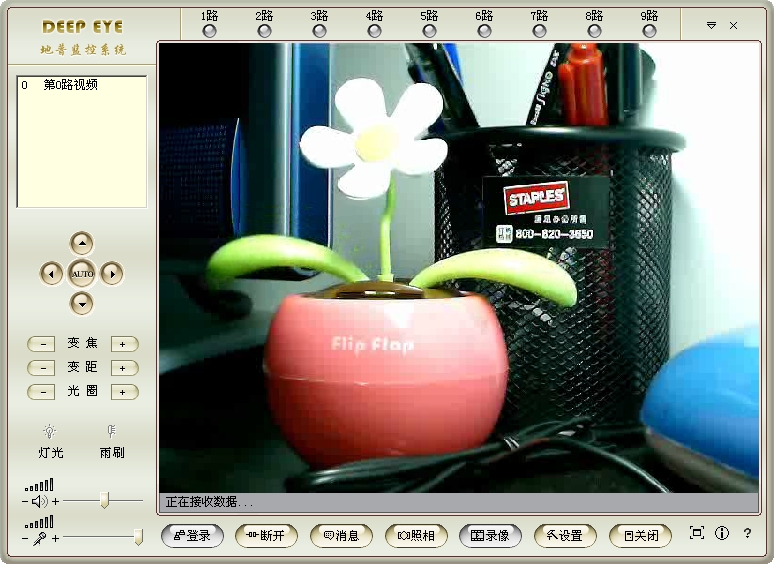
Task: Click the question mark help icon
Action: [x=747, y=534]
